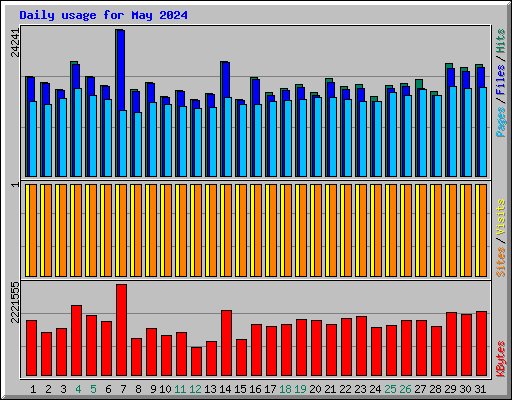Viewport: 512px width, 400px height.
Task: Click the 2221555 KBytes axis label
Action: (x=15, y=302)
